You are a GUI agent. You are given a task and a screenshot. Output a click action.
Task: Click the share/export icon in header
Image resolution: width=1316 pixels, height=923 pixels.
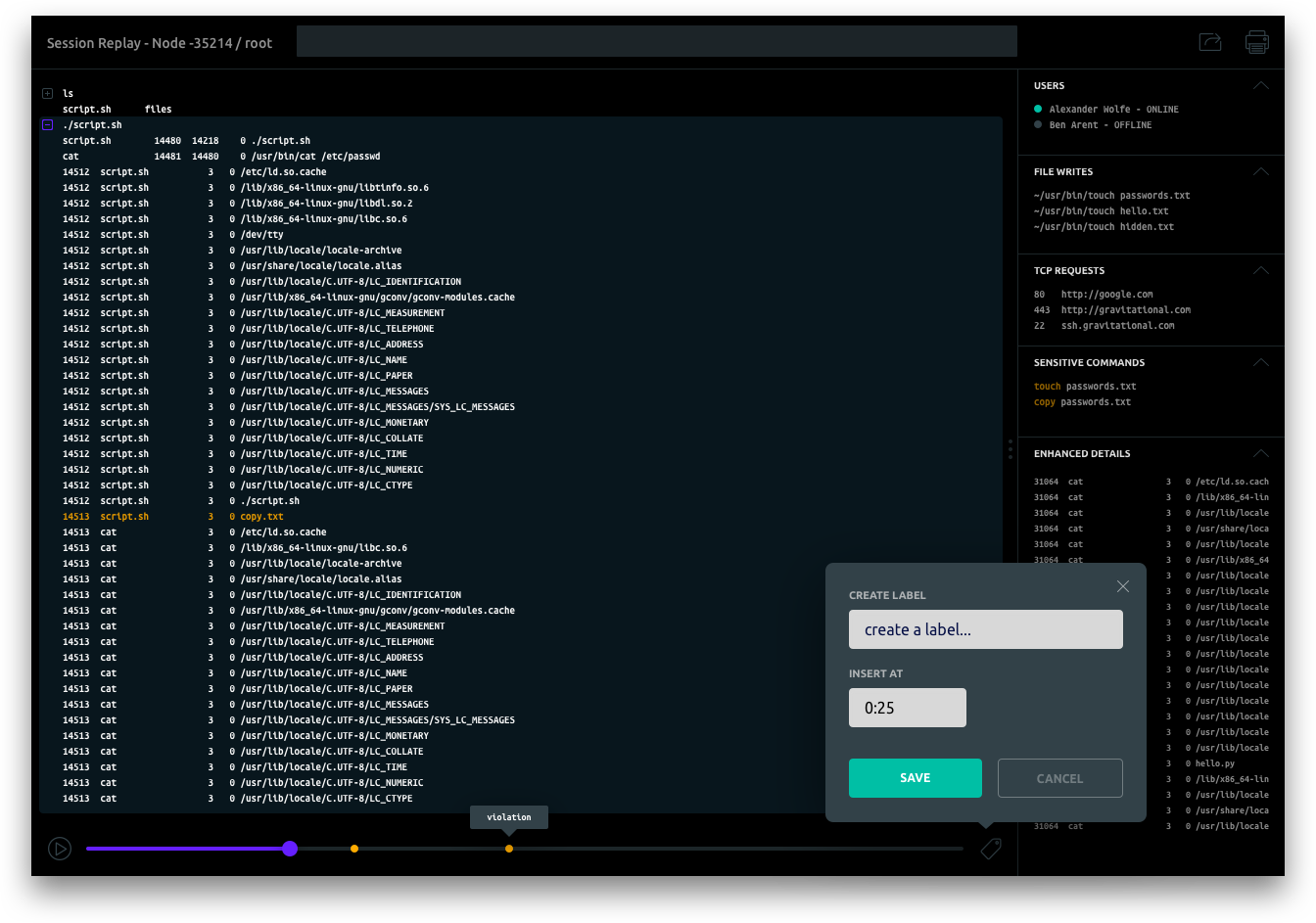pos(1210,42)
